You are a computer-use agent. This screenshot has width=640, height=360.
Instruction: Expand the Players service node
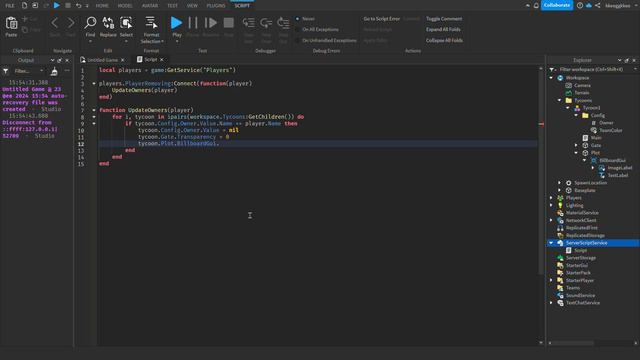click(x=551, y=198)
